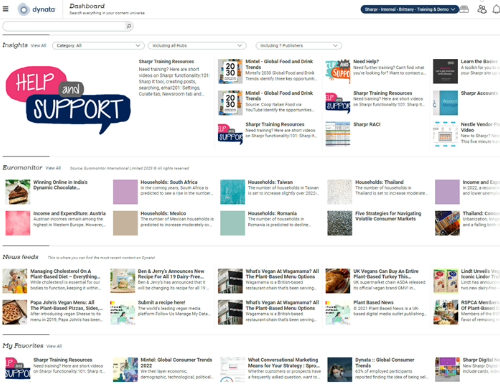Click the Euromonitor source copyright note
Image resolution: width=500 pixels, height=387 pixels.
tap(129, 168)
